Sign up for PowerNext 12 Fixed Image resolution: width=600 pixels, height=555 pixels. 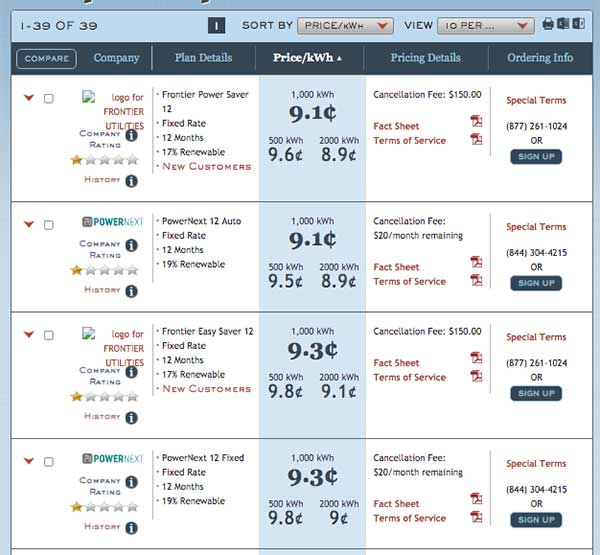tap(536, 519)
